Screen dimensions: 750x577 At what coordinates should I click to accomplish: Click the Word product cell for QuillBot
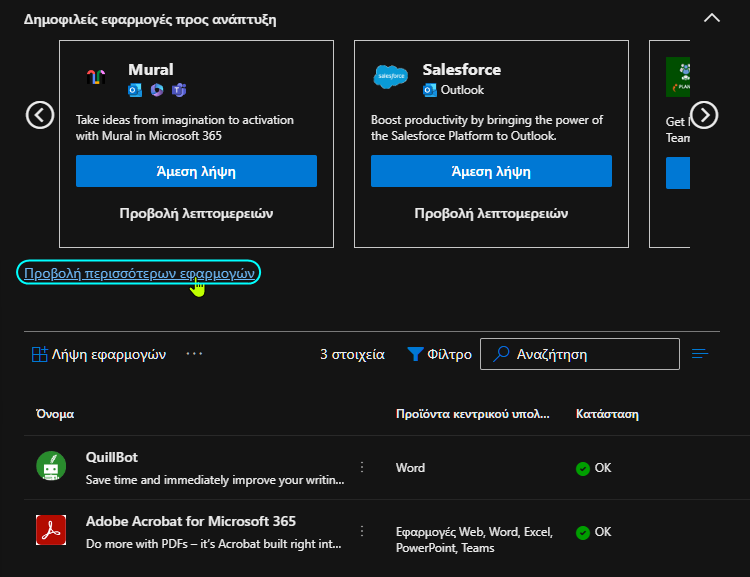[x=410, y=468]
